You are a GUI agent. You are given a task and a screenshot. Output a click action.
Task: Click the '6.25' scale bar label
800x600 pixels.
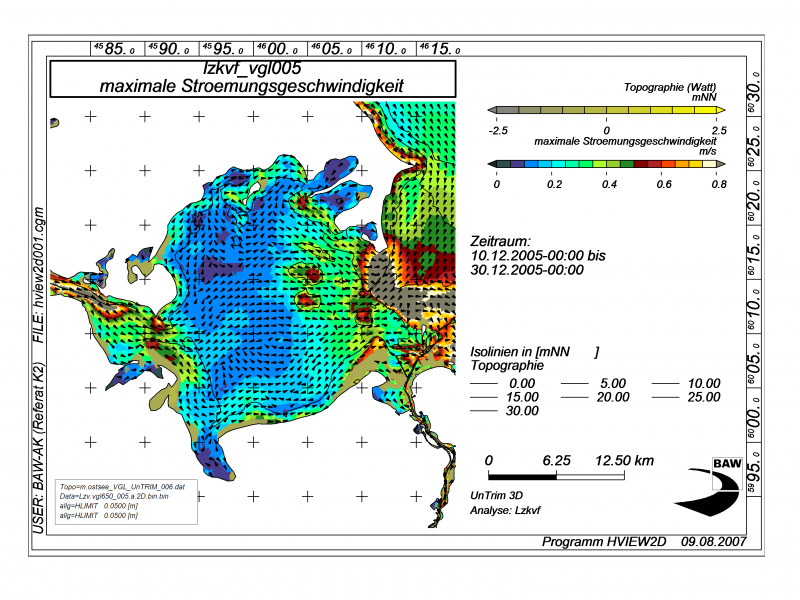point(557,461)
